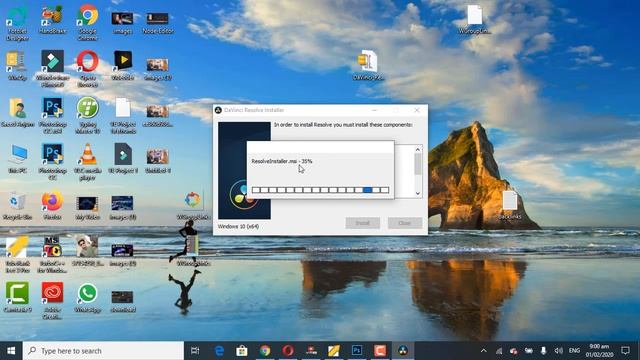Viewport: 640px width, 360px height.
Task: Show hidden system tray icons
Action: click(484, 351)
